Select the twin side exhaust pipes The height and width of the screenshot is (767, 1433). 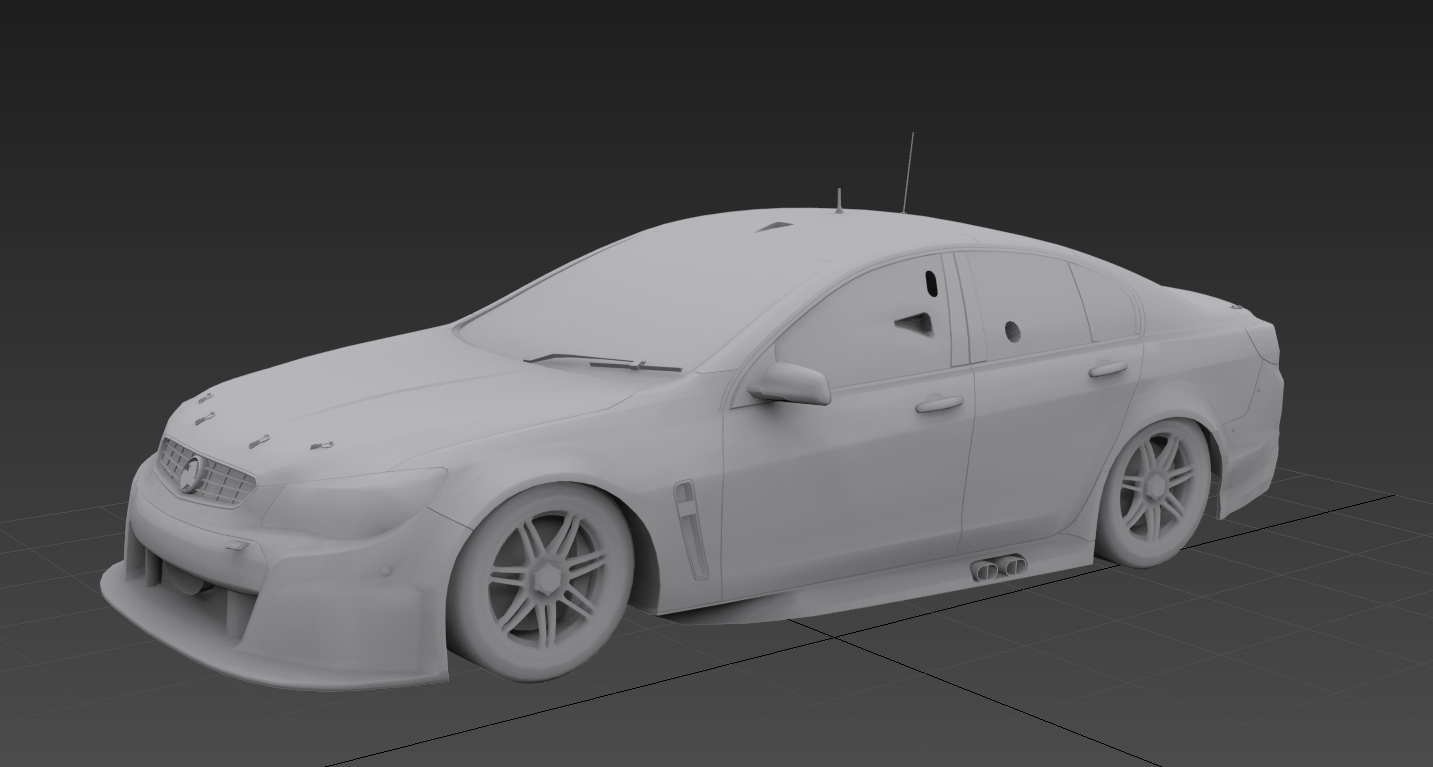coord(998,567)
